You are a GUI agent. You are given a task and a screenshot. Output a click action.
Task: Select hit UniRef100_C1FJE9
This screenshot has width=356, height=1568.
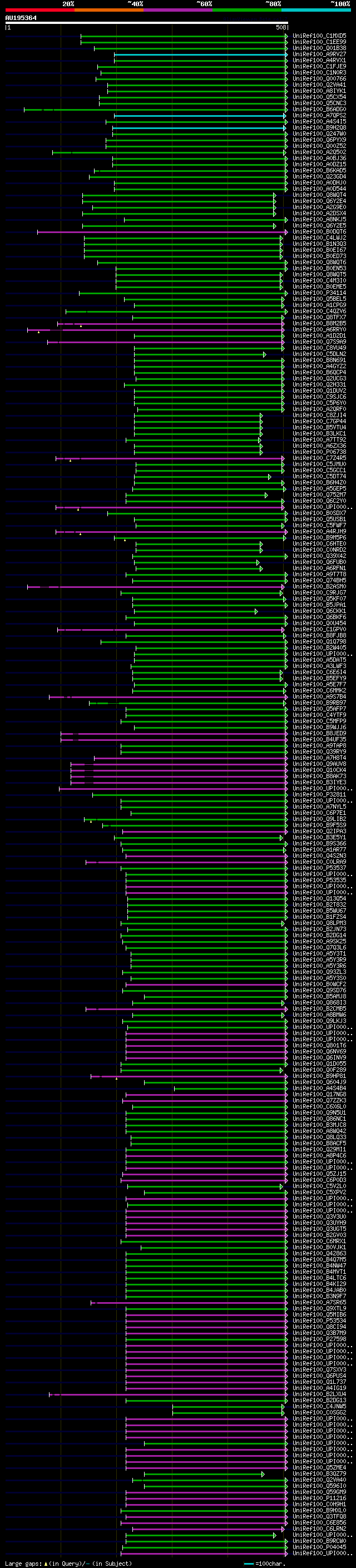pyautogui.click(x=319, y=66)
